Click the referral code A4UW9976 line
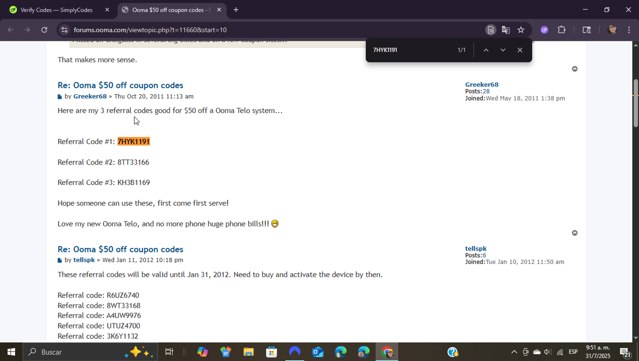This screenshot has height=361, width=639. 99,315
